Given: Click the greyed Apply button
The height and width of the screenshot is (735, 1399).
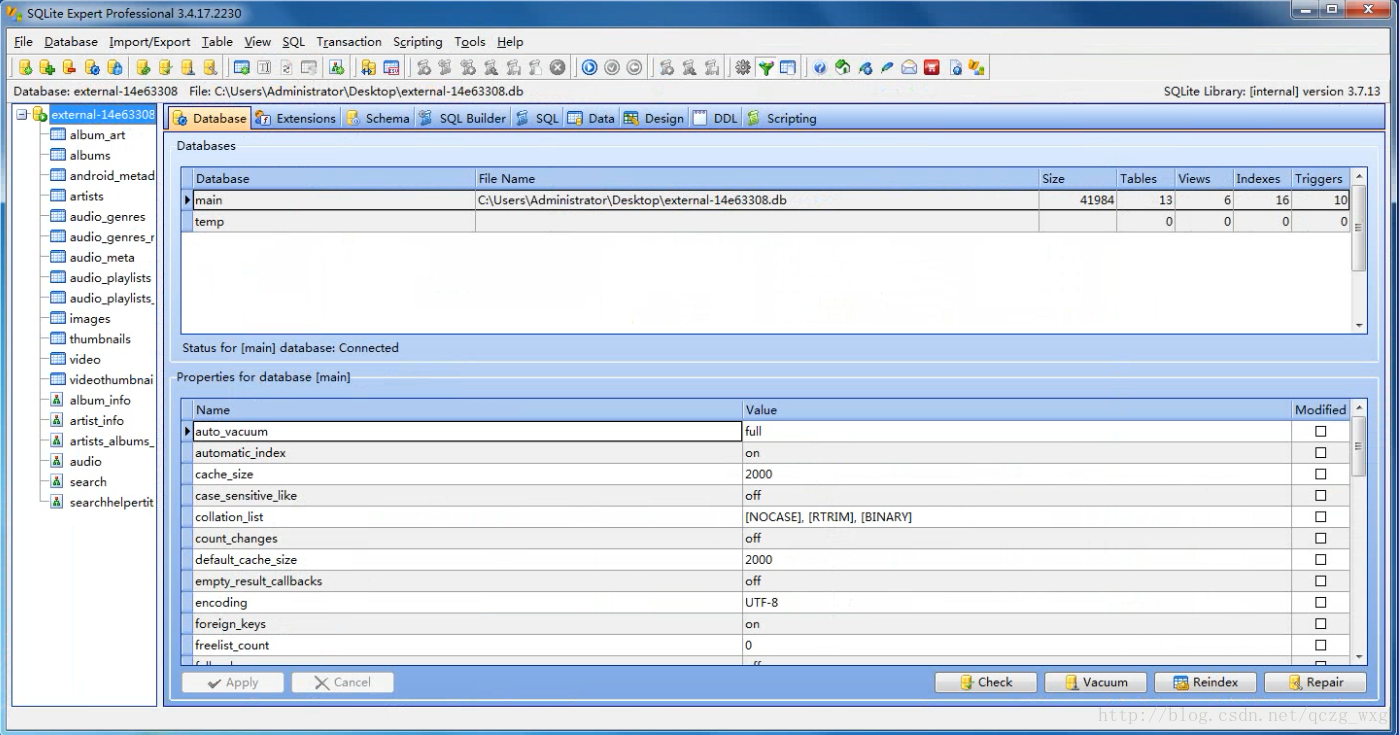Looking at the screenshot, I should (x=233, y=682).
